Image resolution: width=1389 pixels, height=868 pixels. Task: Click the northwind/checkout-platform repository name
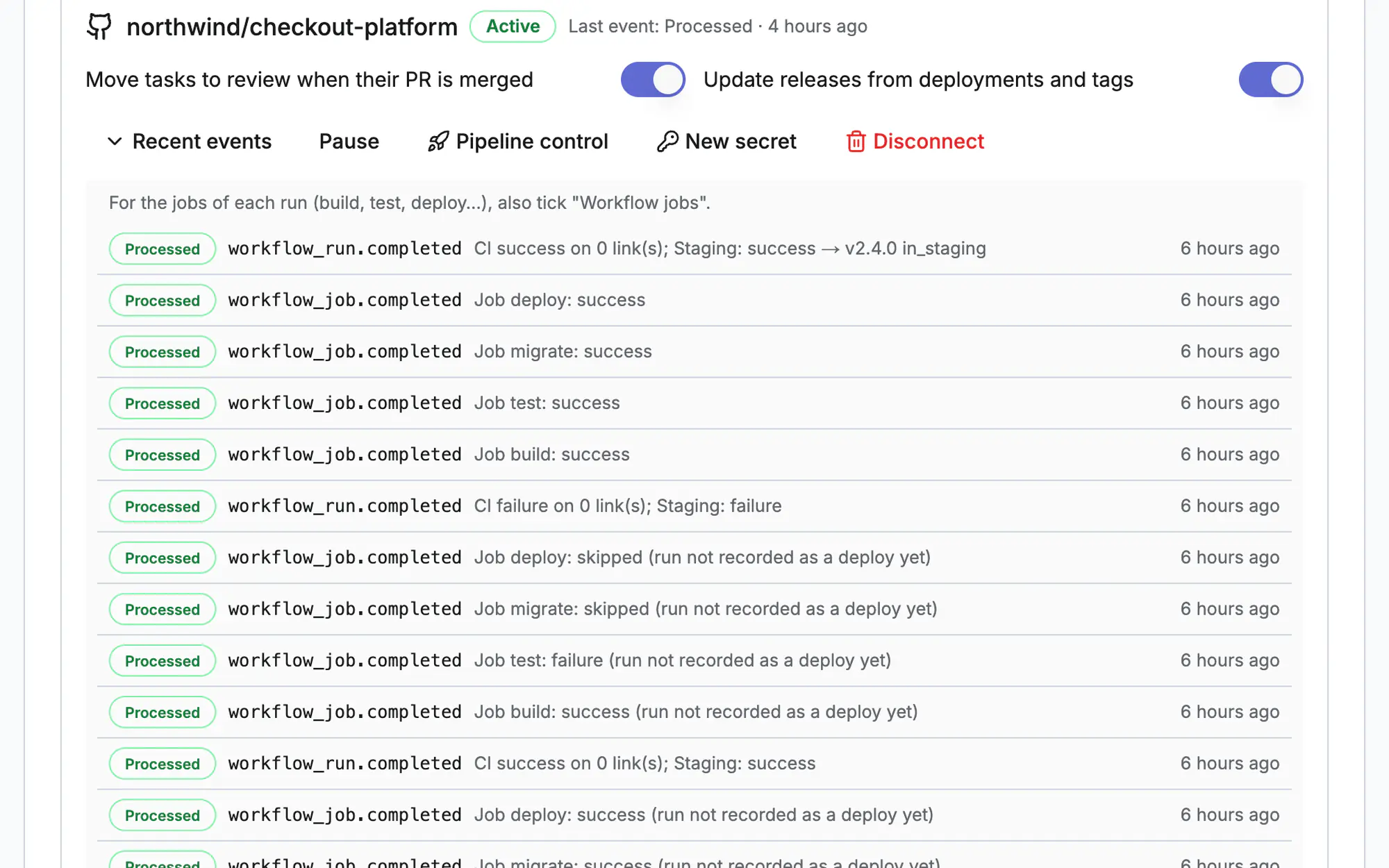point(292,27)
